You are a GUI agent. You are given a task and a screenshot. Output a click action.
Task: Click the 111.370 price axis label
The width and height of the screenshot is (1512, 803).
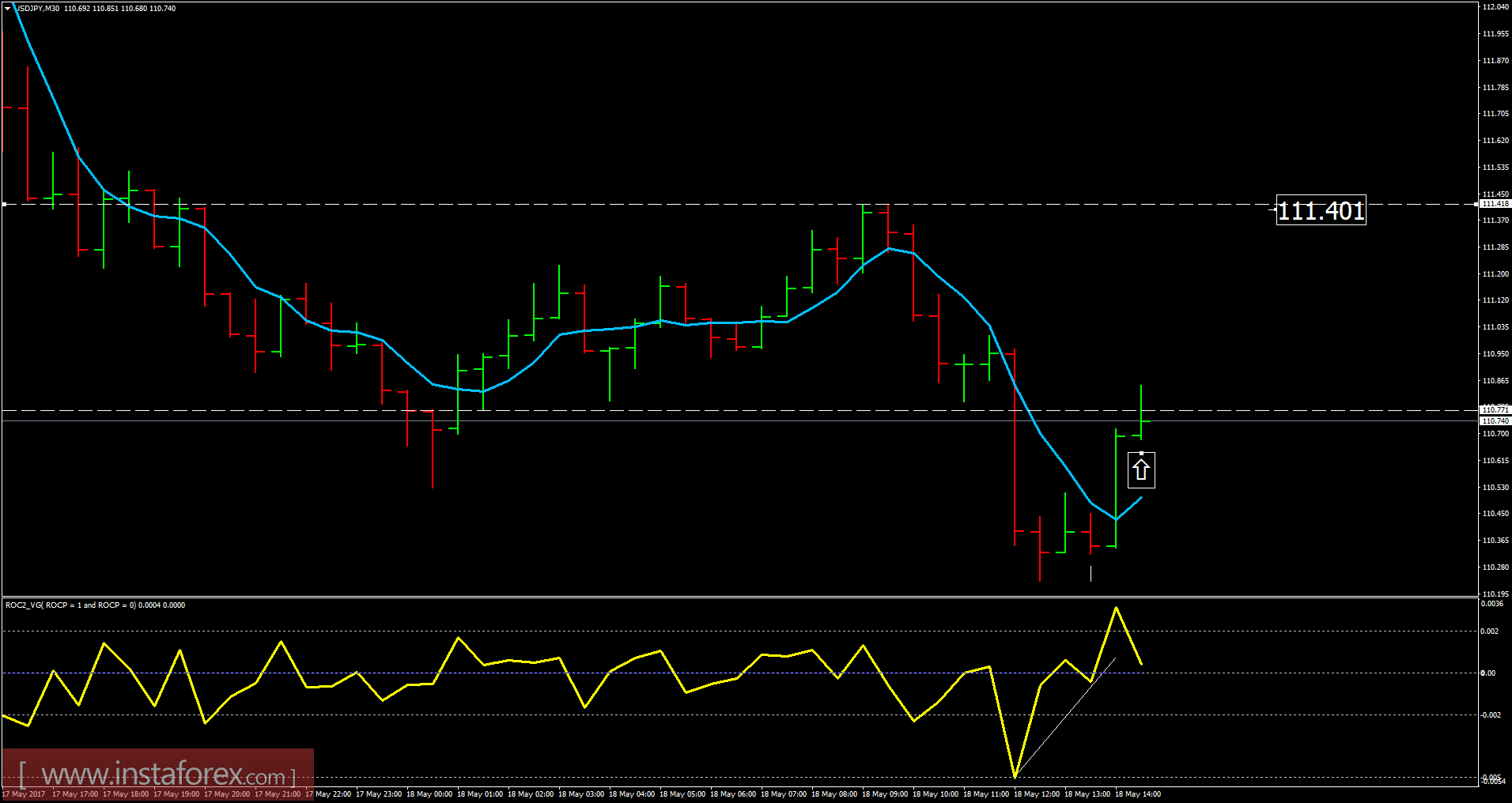point(1495,221)
